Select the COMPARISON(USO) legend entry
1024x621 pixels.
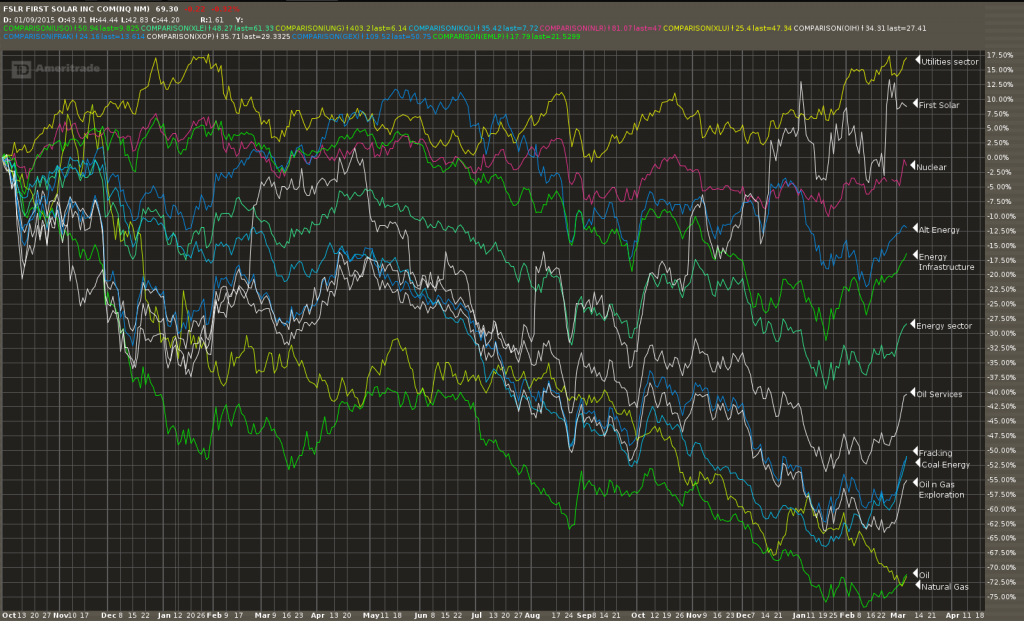[71, 28]
